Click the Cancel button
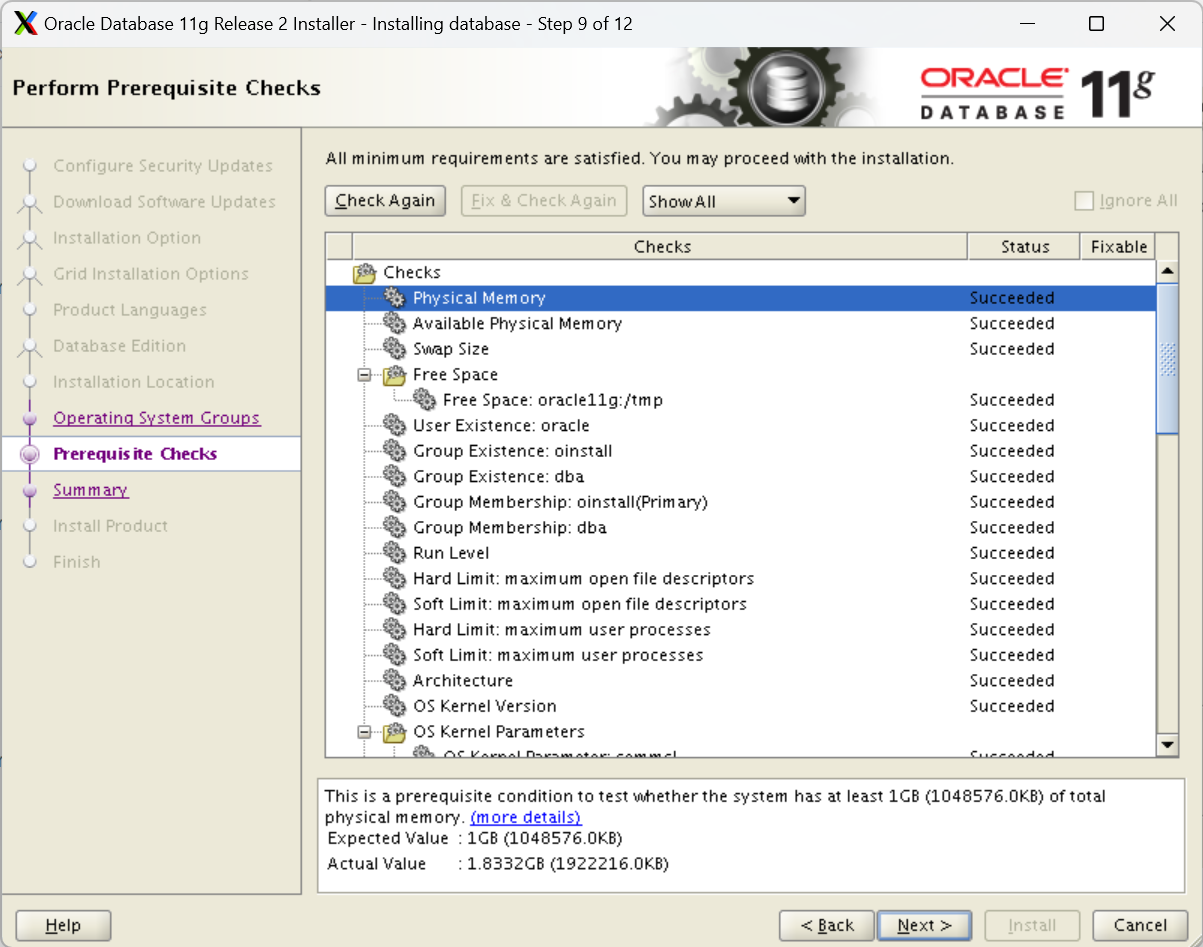1203x947 pixels. click(x=1140, y=925)
